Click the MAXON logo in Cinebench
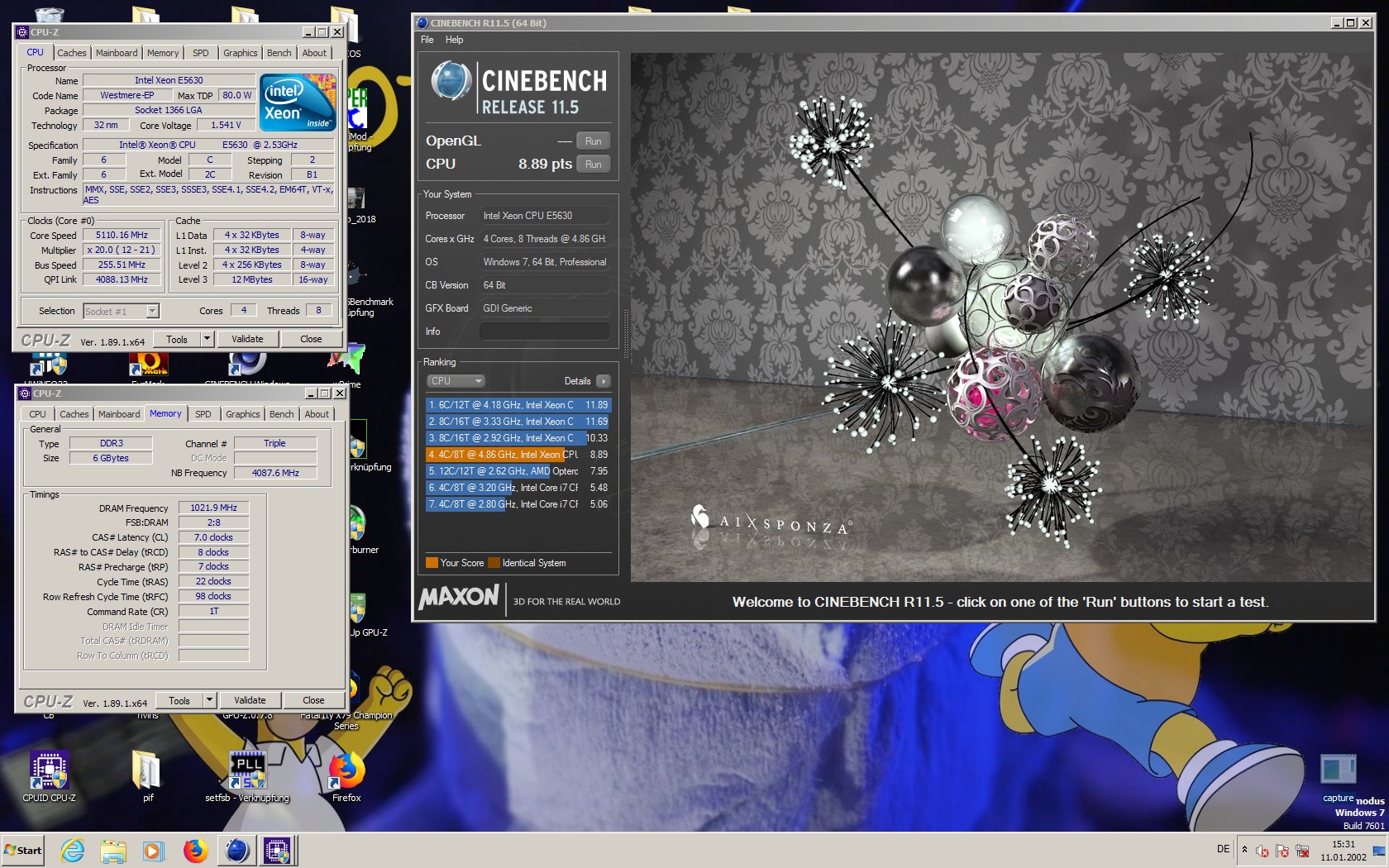Image resolution: width=1389 pixels, height=868 pixels. (x=459, y=597)
